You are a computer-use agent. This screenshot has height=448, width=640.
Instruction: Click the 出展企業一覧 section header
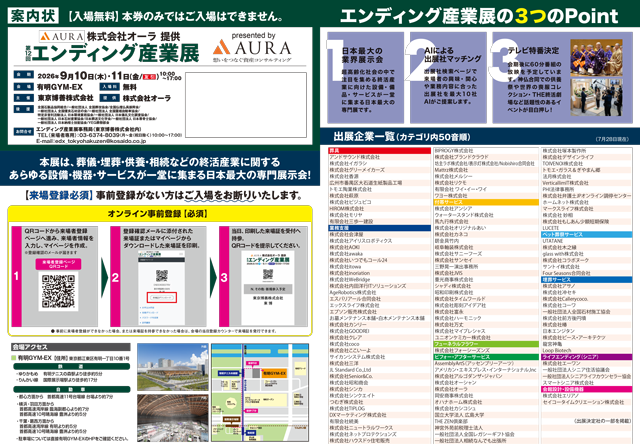click(x=480, y=137)
